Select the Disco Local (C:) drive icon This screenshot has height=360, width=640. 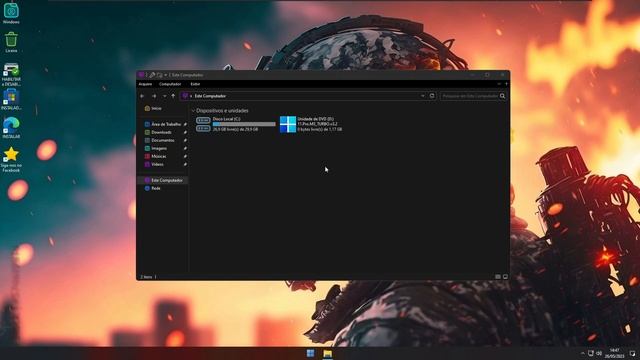click(x=203, y=124)
